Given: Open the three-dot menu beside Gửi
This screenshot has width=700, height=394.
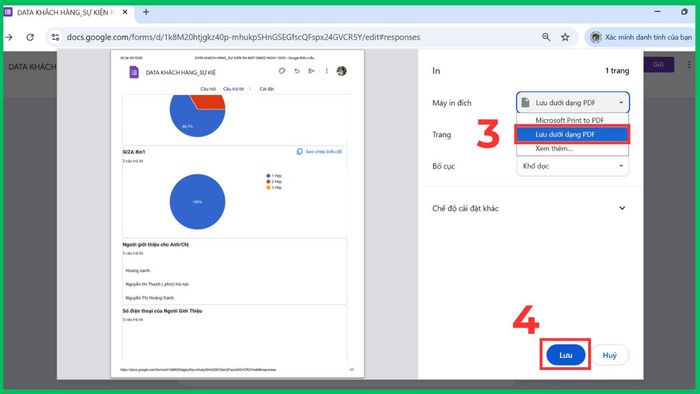Looking at the screenshot, I should pyautogui.click(x=689, y=65).
